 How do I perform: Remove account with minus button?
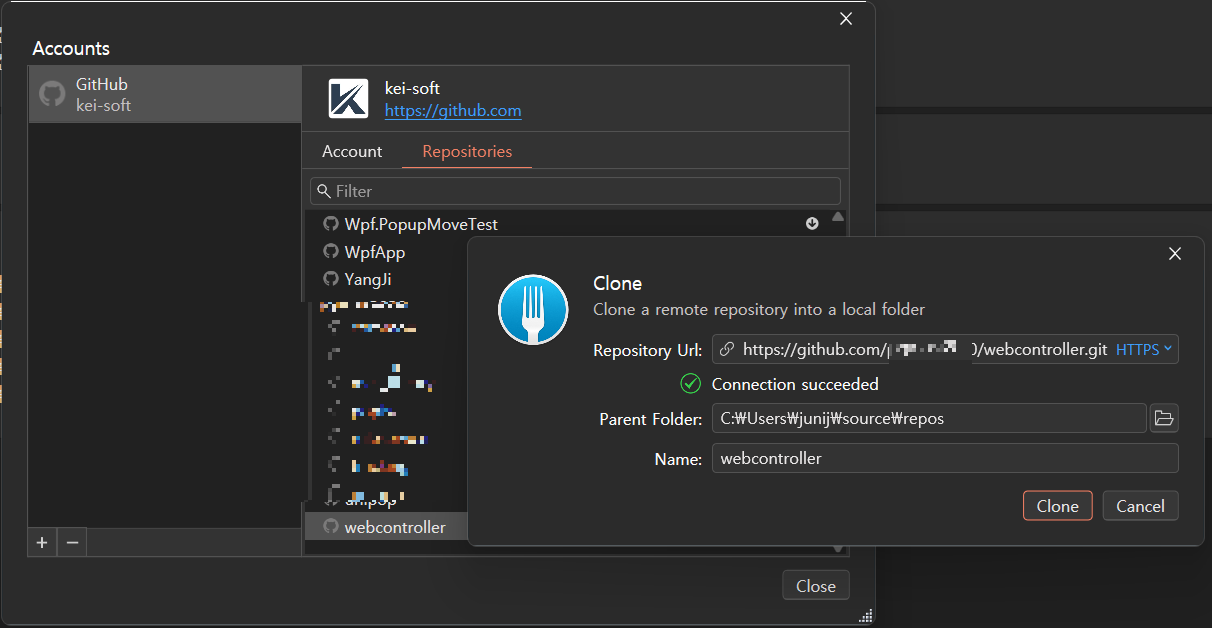click(72, 543)
